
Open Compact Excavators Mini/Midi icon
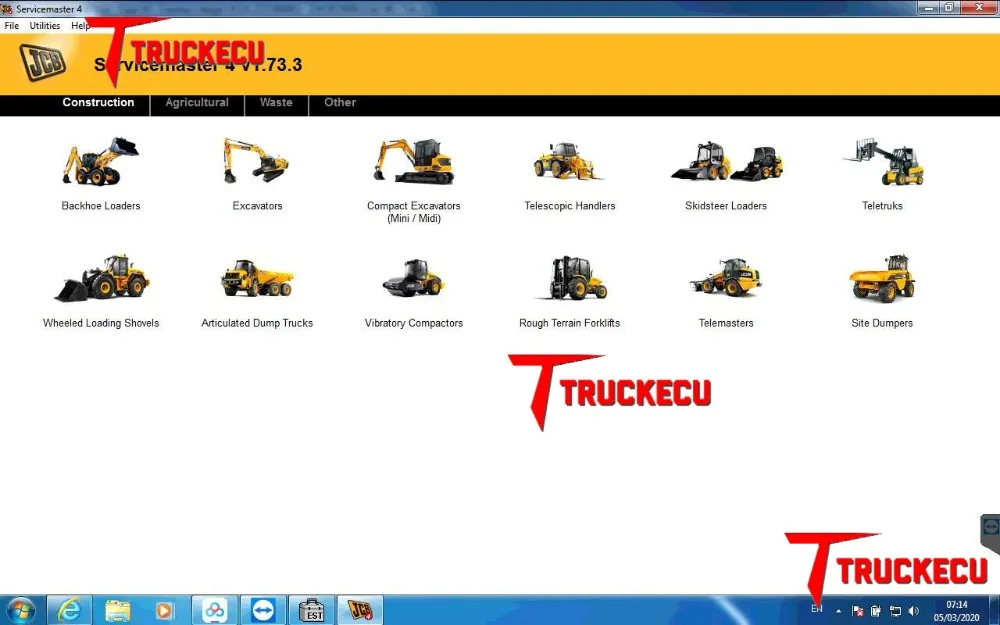pyautogui.click(x=413, y=161)
